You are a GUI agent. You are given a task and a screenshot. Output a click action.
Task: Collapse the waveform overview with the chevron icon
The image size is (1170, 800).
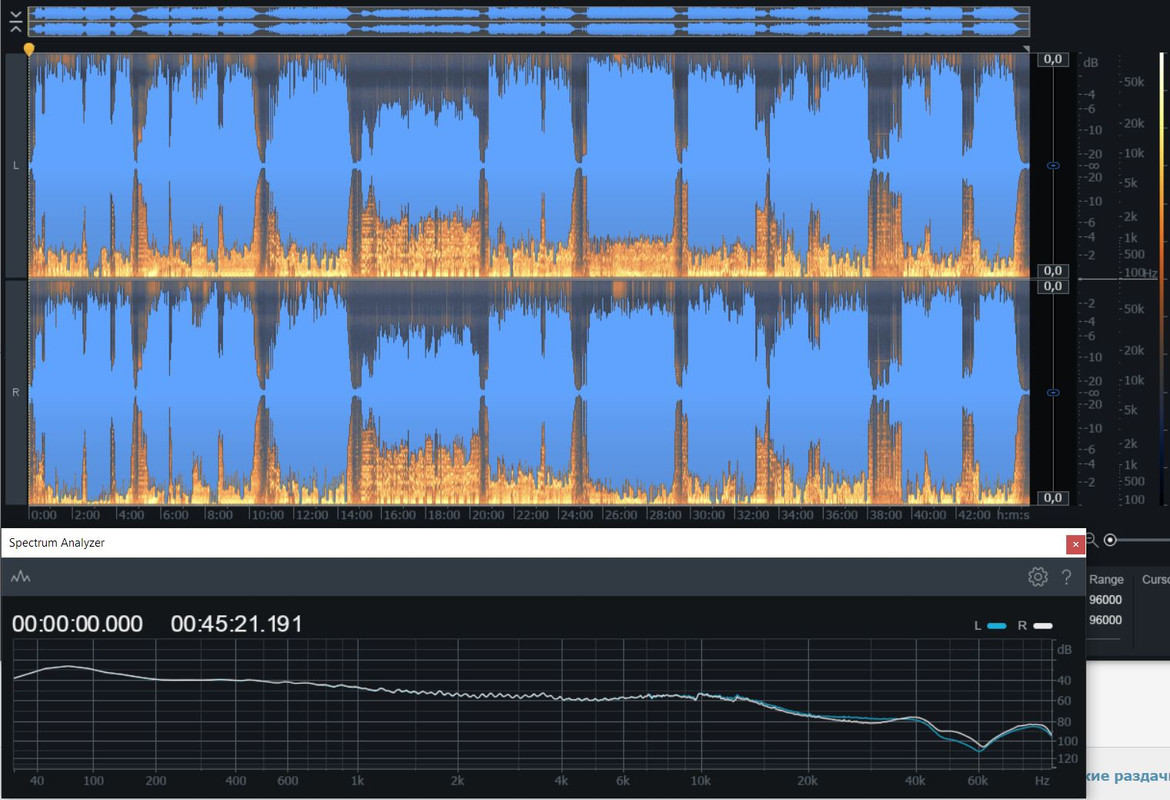pyautogui.click(x=16, y=22)
